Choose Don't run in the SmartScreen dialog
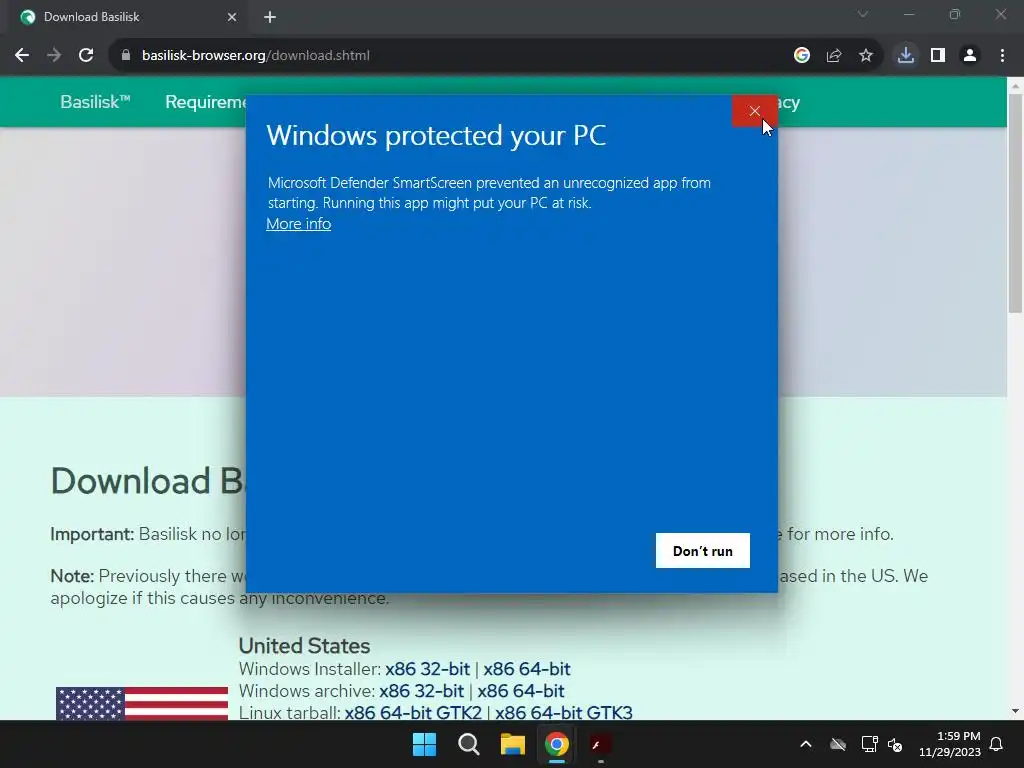 point(703,551)
